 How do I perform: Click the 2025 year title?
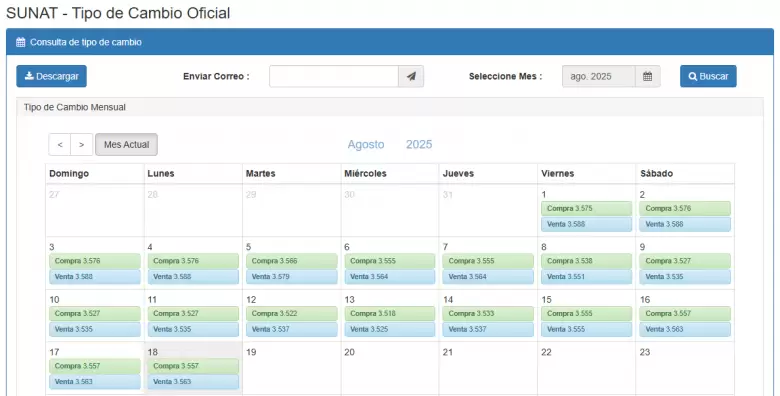tap(419, 144)
